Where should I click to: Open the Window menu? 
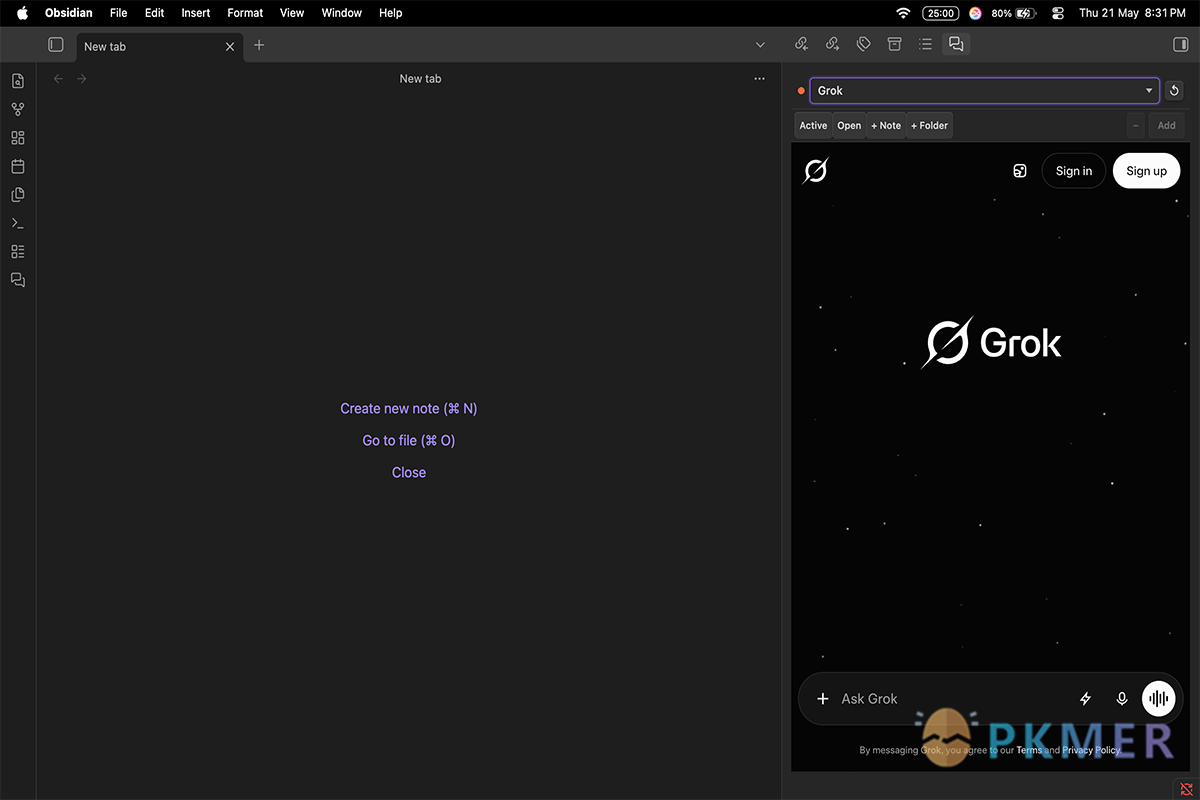pos(342,13)
